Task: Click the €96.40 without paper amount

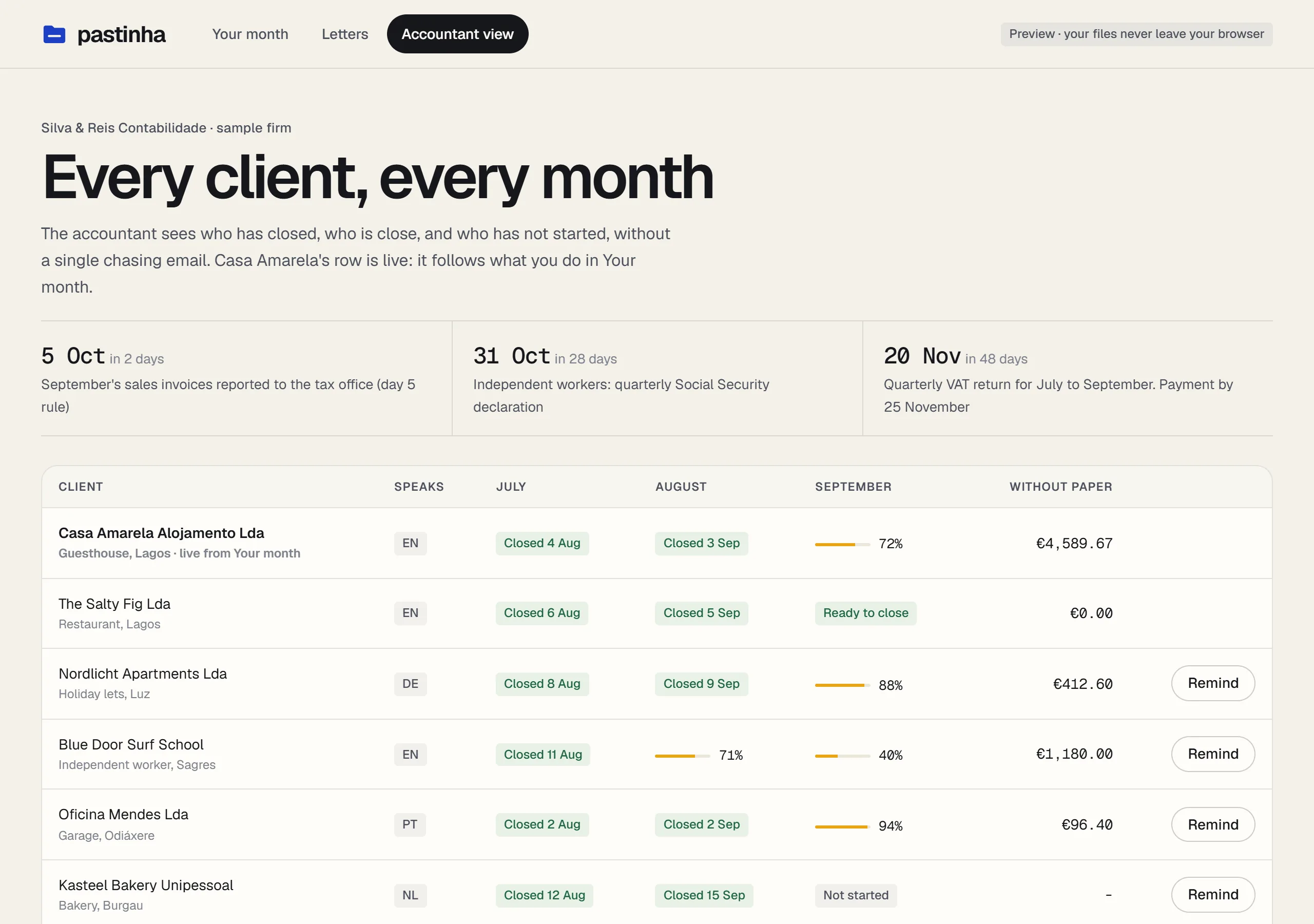Action: pos(1087,825)
